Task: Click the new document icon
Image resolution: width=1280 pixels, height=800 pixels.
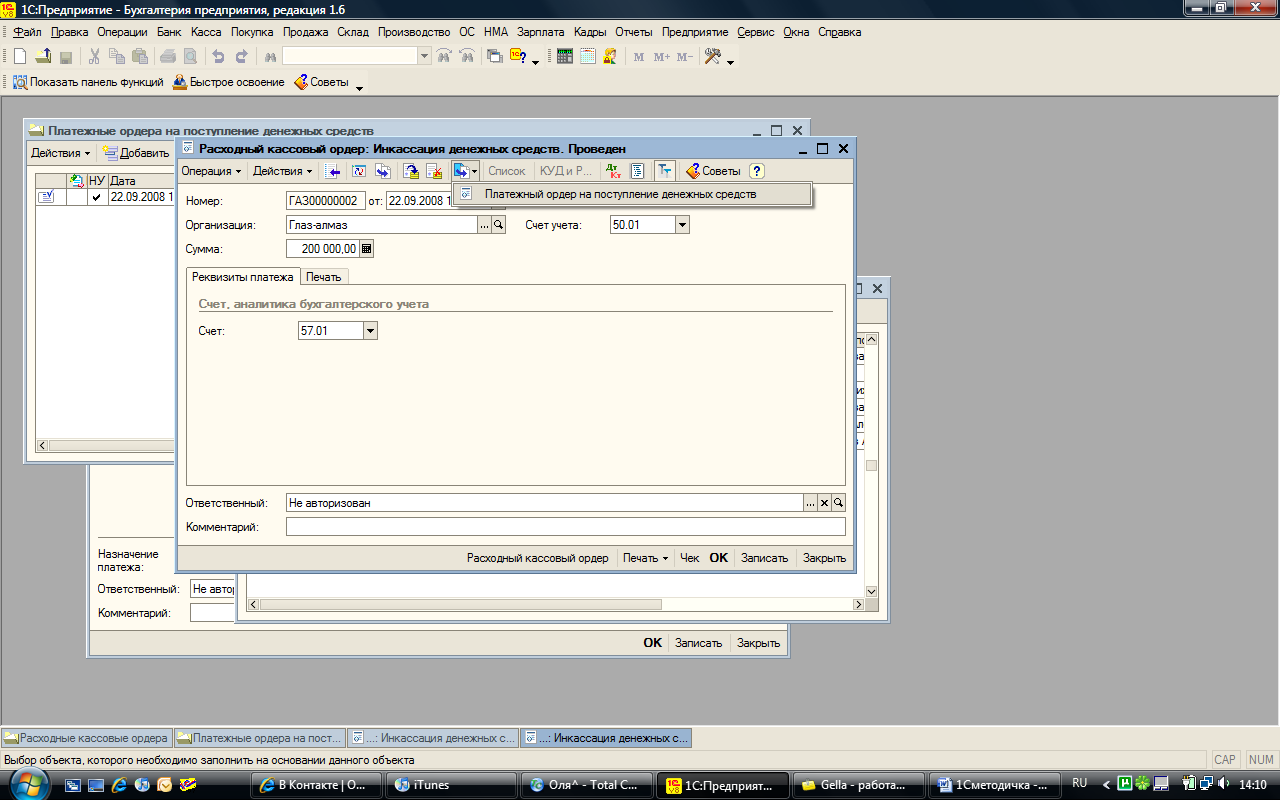Action: 19,57
